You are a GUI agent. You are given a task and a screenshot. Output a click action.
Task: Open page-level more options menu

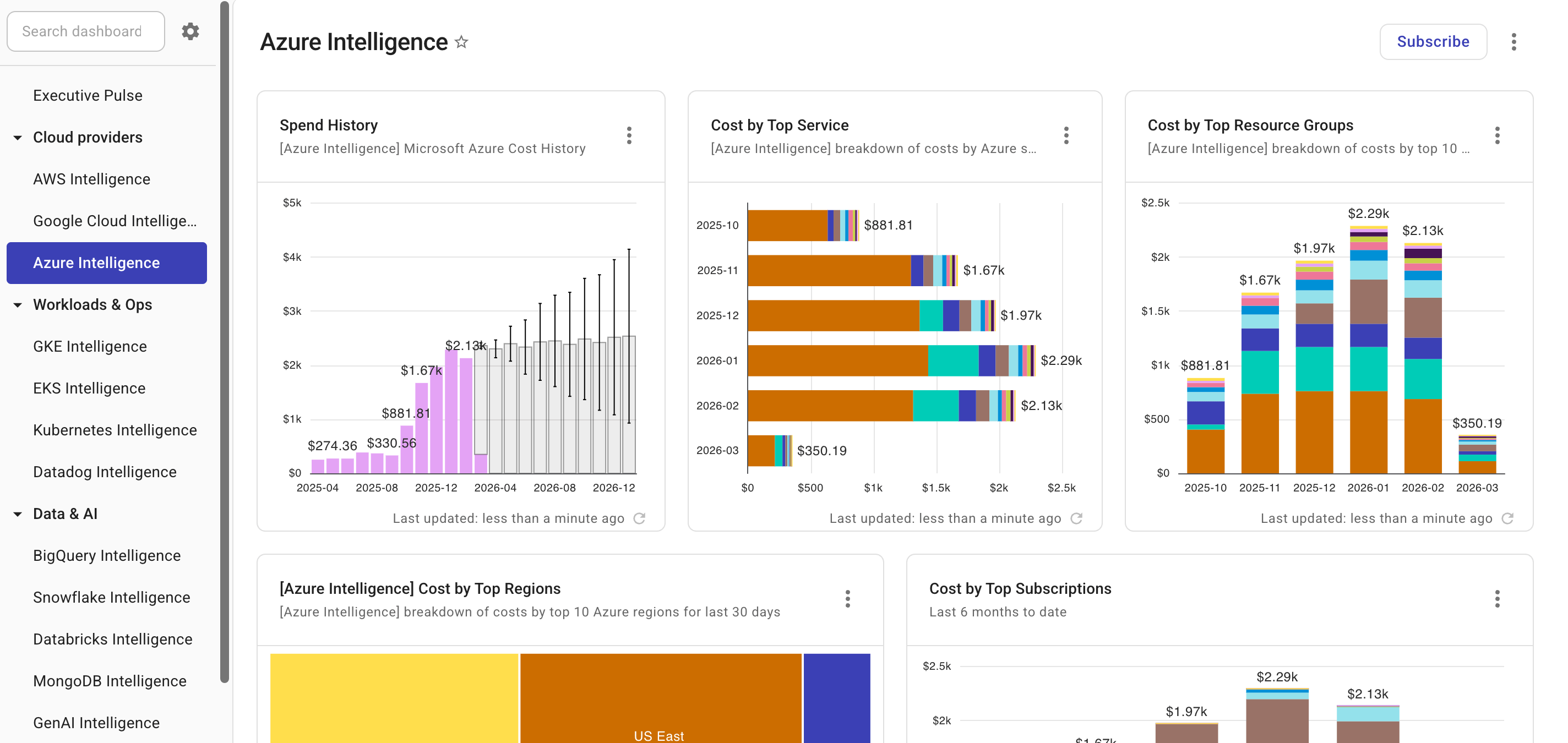click(x=1513, y=42)
